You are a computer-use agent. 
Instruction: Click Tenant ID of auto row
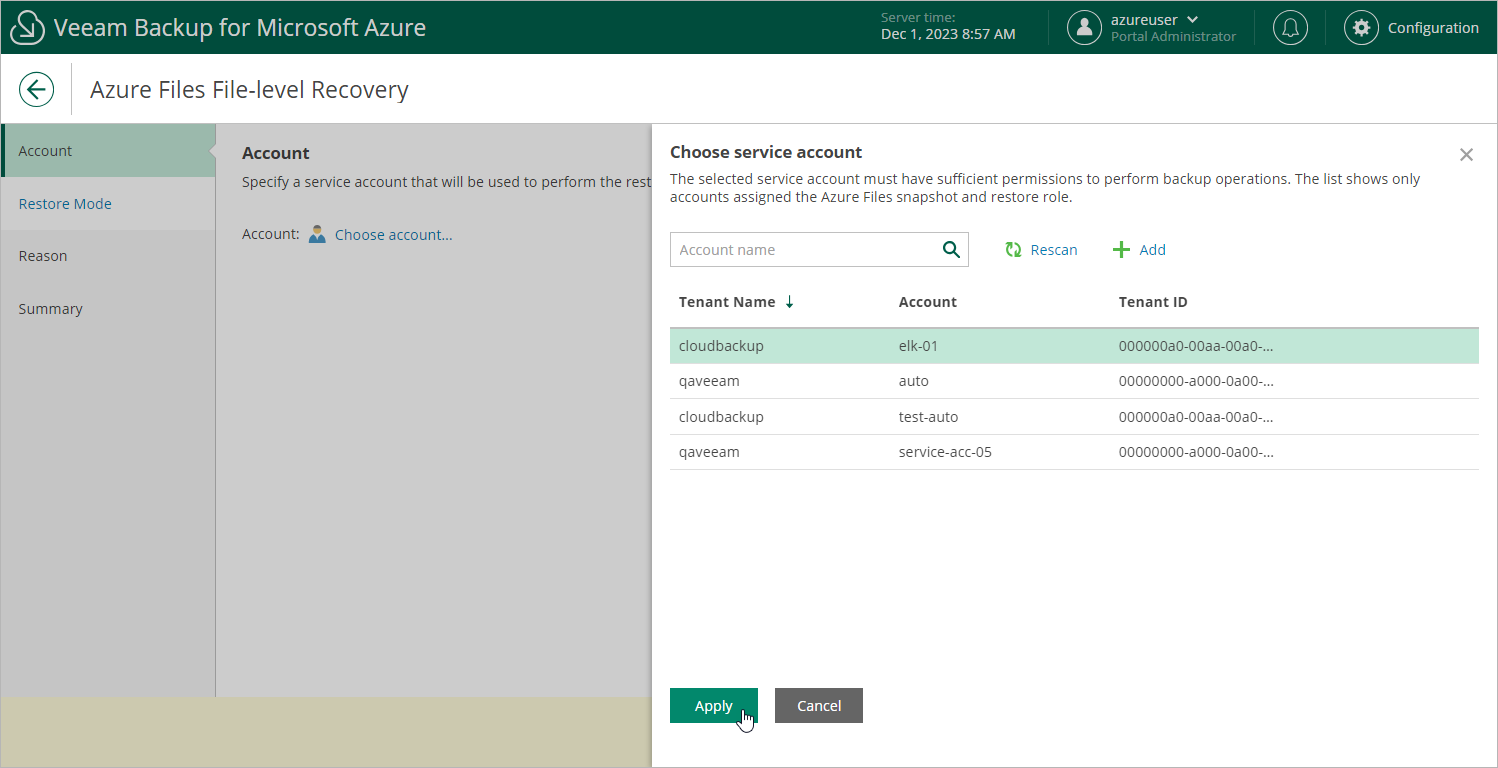[1196, 381]
